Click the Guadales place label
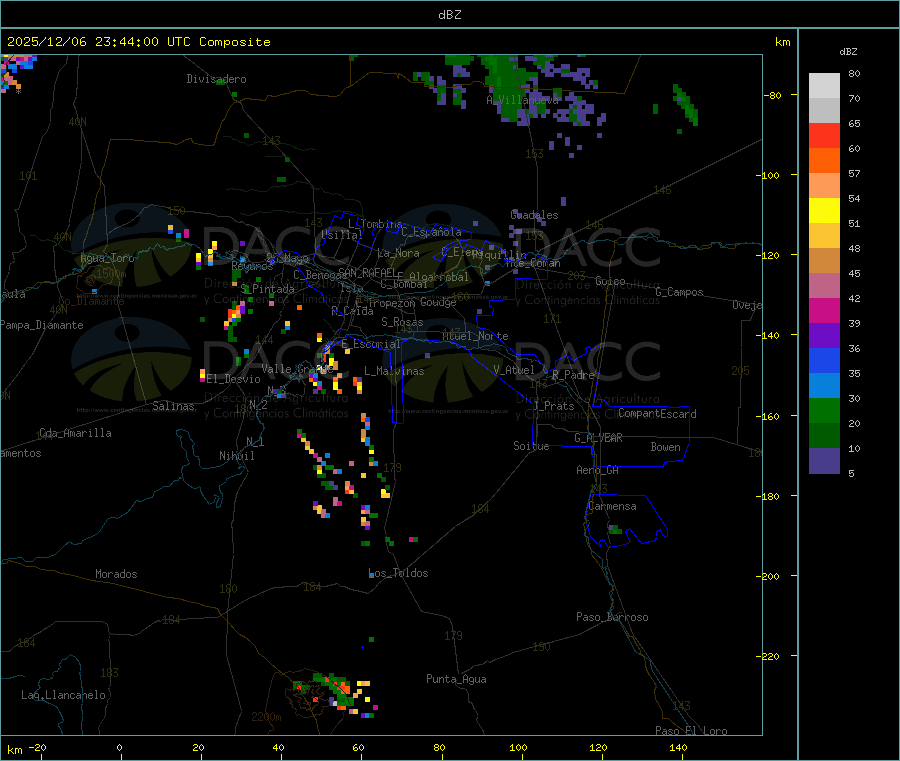This screenshot has width=900, height=761. pos(534,215)
